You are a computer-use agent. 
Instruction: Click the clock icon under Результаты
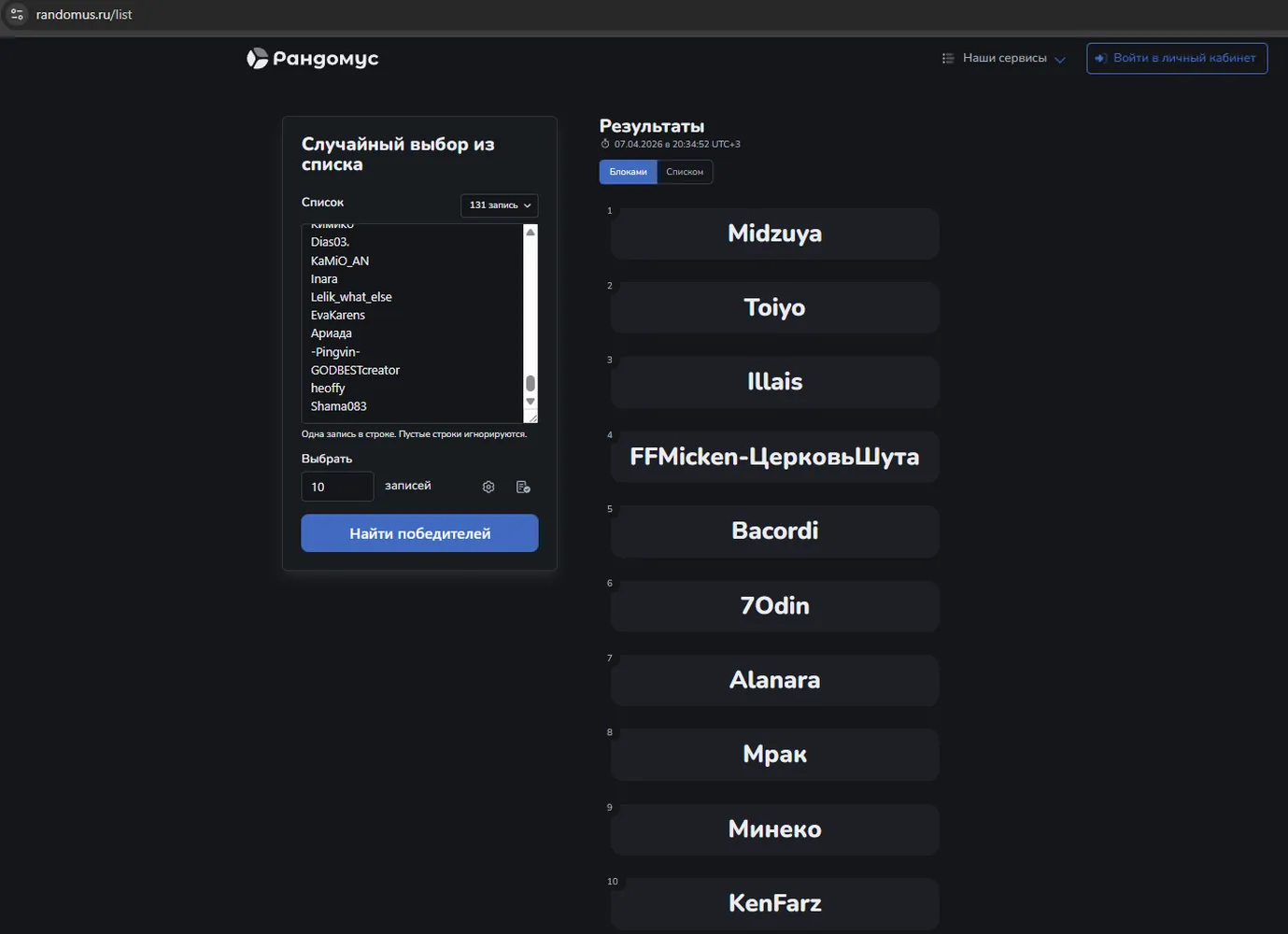pyautogui.click(x=605, y=144)
